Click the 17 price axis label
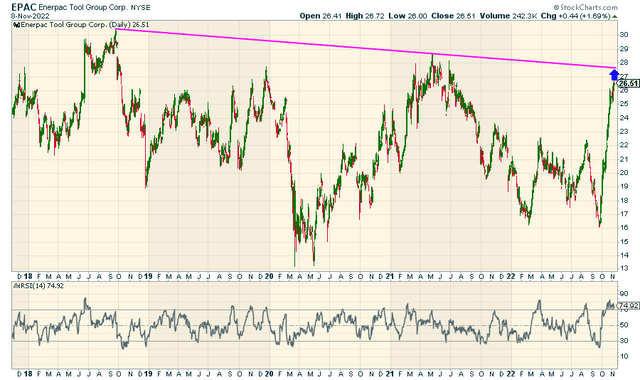The height and width of the screenshot is (380, 640). (x=624, y=214)
